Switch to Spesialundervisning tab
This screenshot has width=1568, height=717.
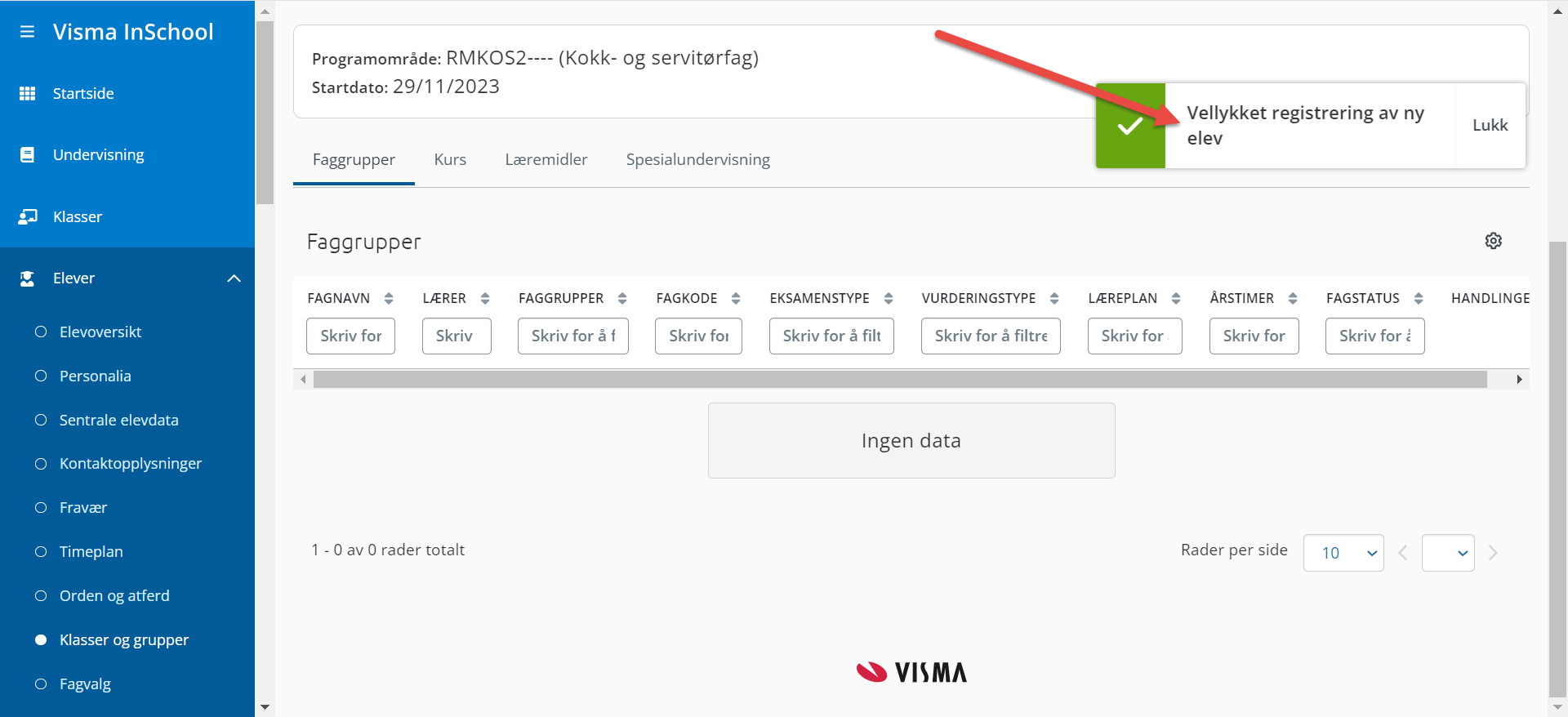click(698, 160)
